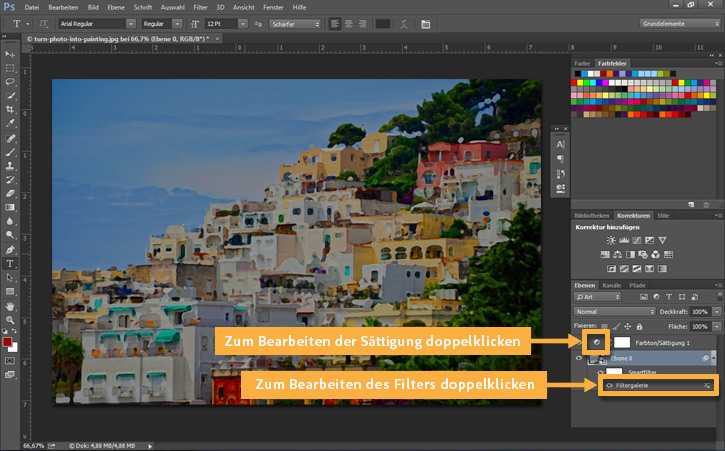The height and width of the screenshot is (451, 725).
Task: Select the History Brush tool
Action: point(10,180)
